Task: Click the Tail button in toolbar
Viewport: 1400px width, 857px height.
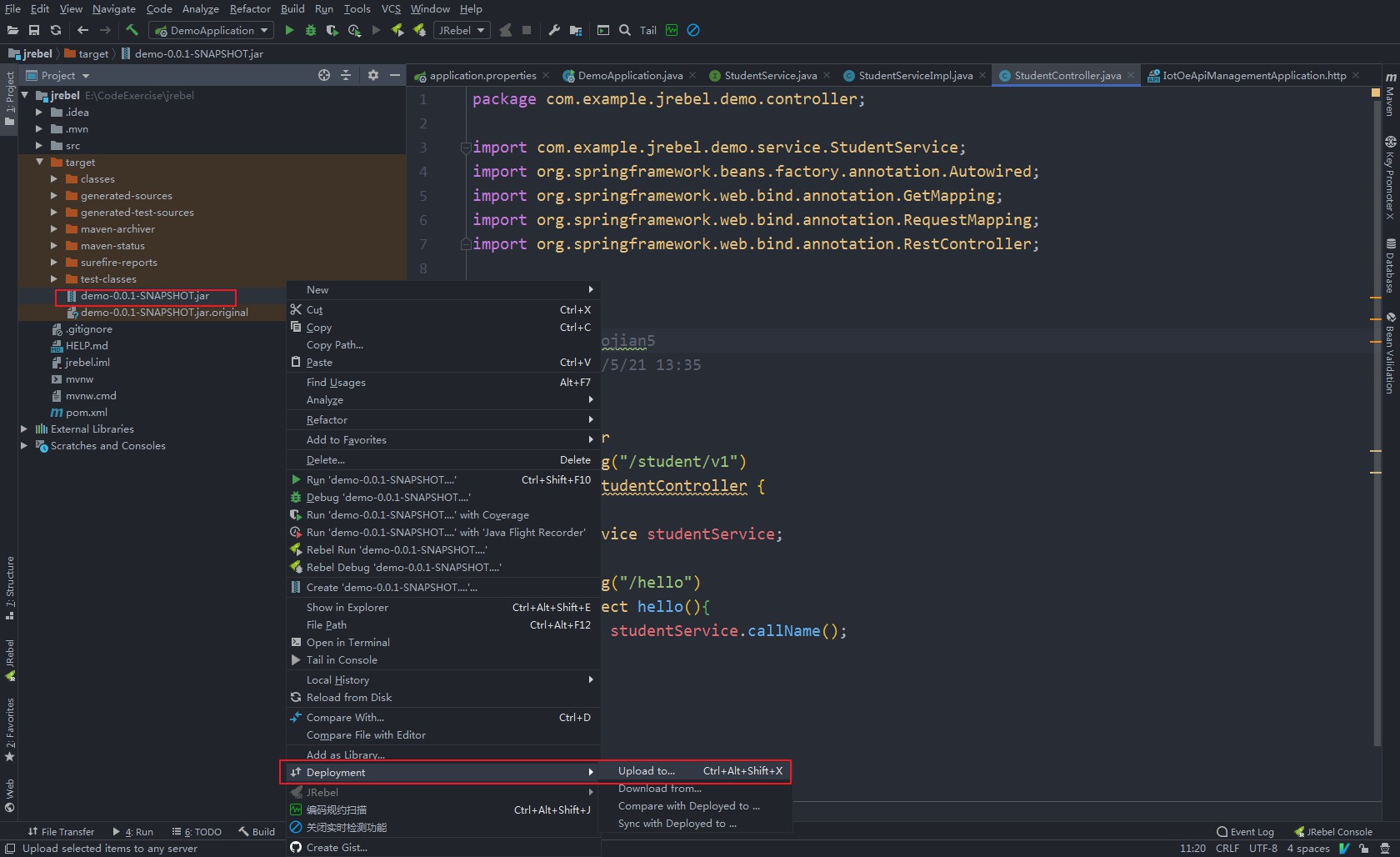Action: click(x=648, y=30)
